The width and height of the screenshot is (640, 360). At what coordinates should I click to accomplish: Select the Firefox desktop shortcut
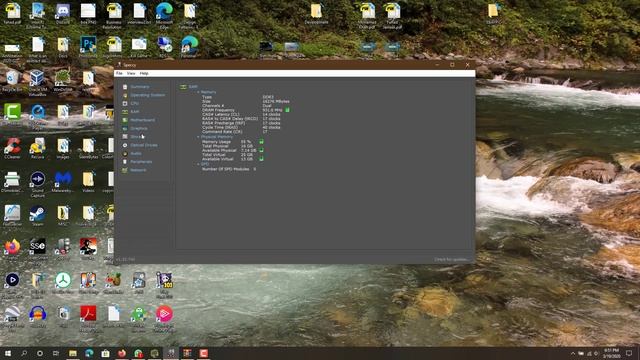12,249
